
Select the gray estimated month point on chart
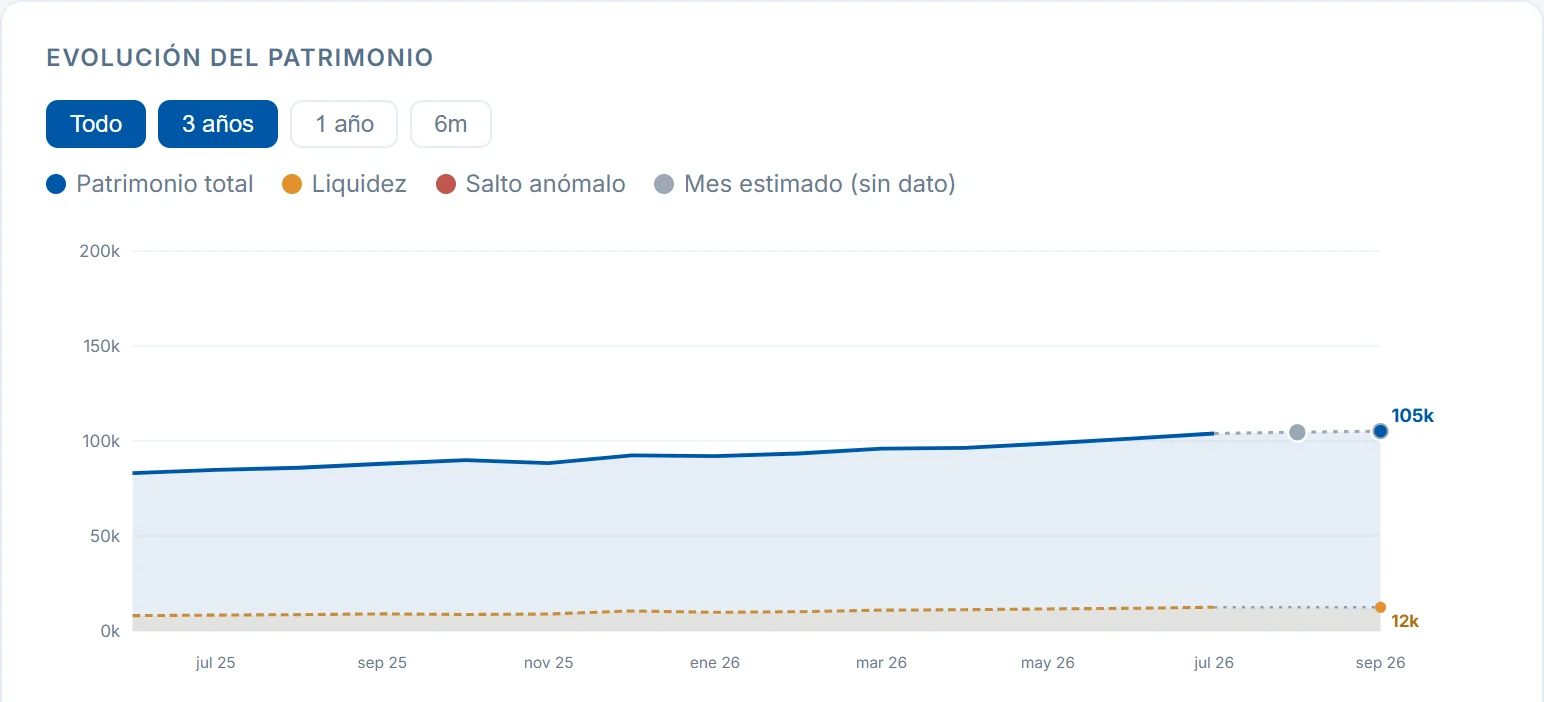click(x=1297, y=432)
